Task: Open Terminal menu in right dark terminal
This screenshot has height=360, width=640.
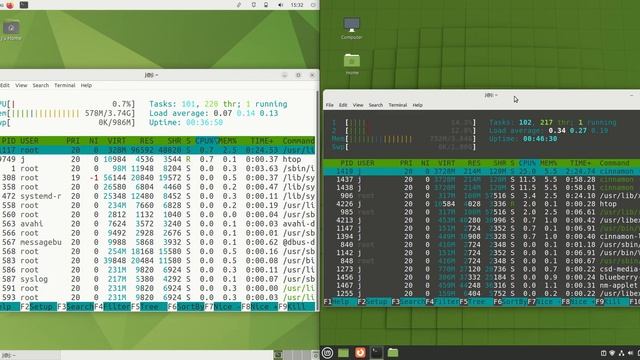Action: click(x=398, y=105)
